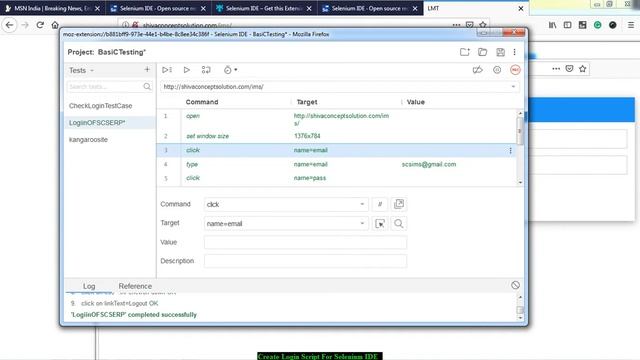This screenshot has height=360, width=640.
Task: Open Firefox library icon
Action: (x=552, y=25)
